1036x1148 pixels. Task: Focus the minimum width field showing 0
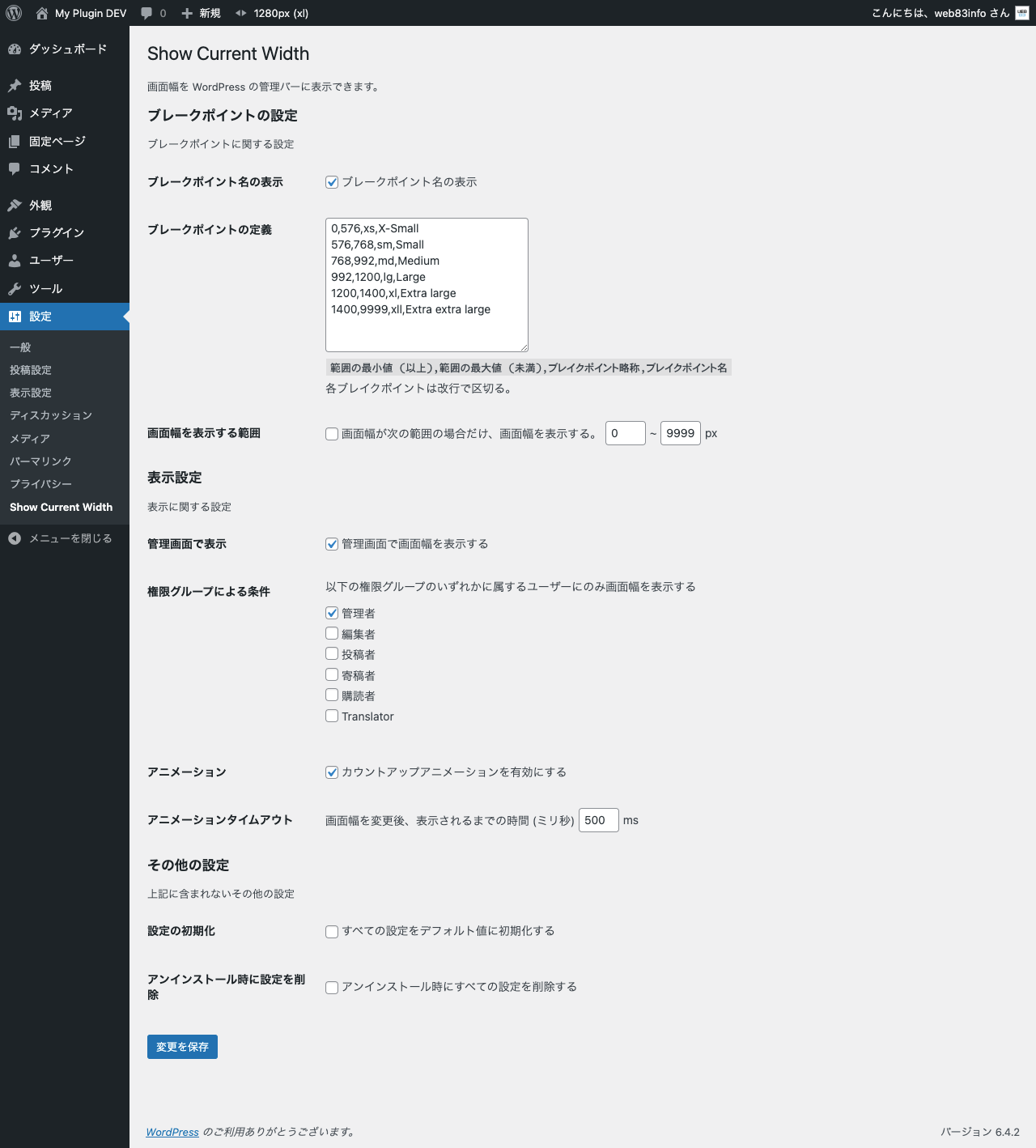click(626, 434)
